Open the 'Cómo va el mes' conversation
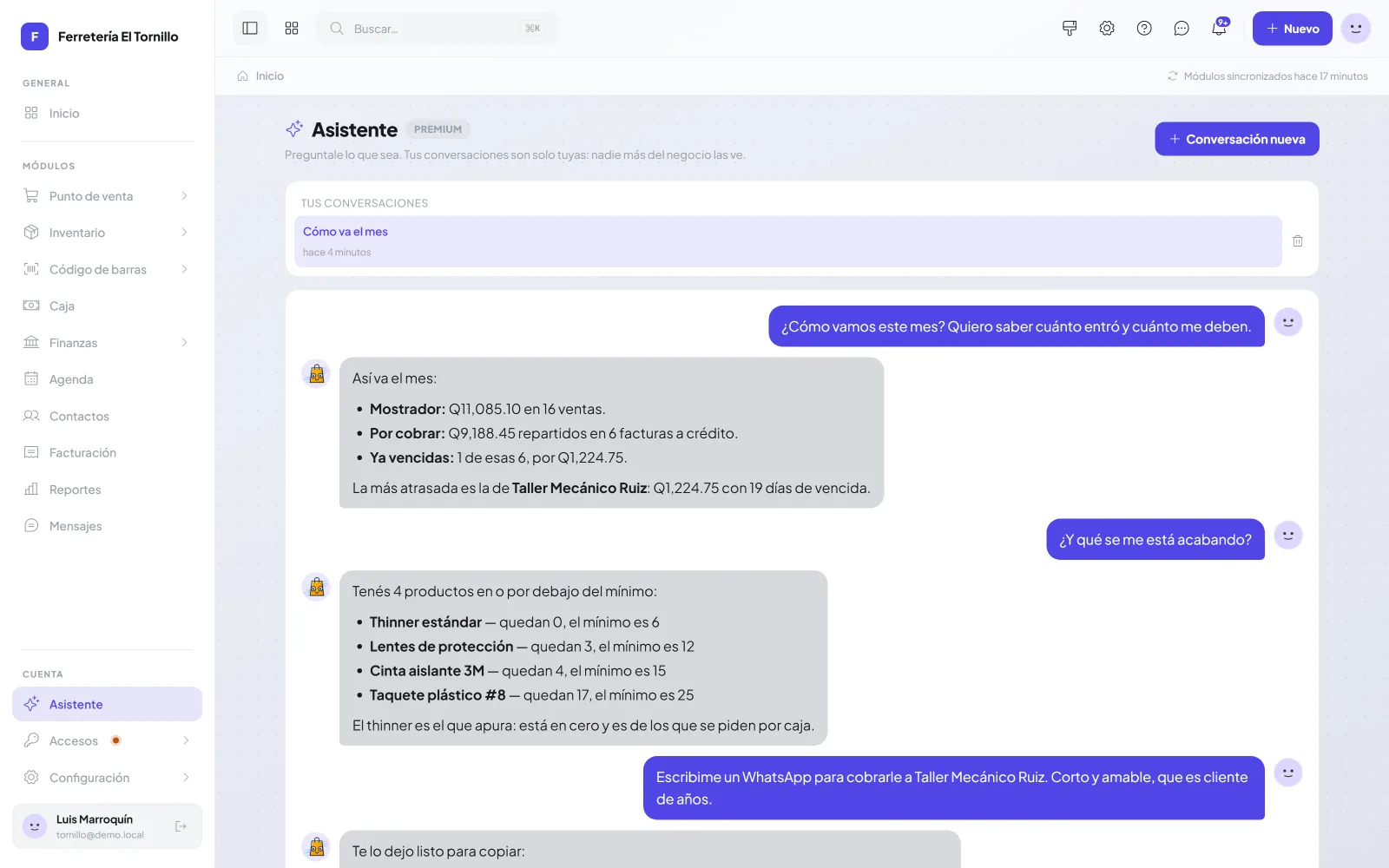The image size is (1389, 868). 788,241
